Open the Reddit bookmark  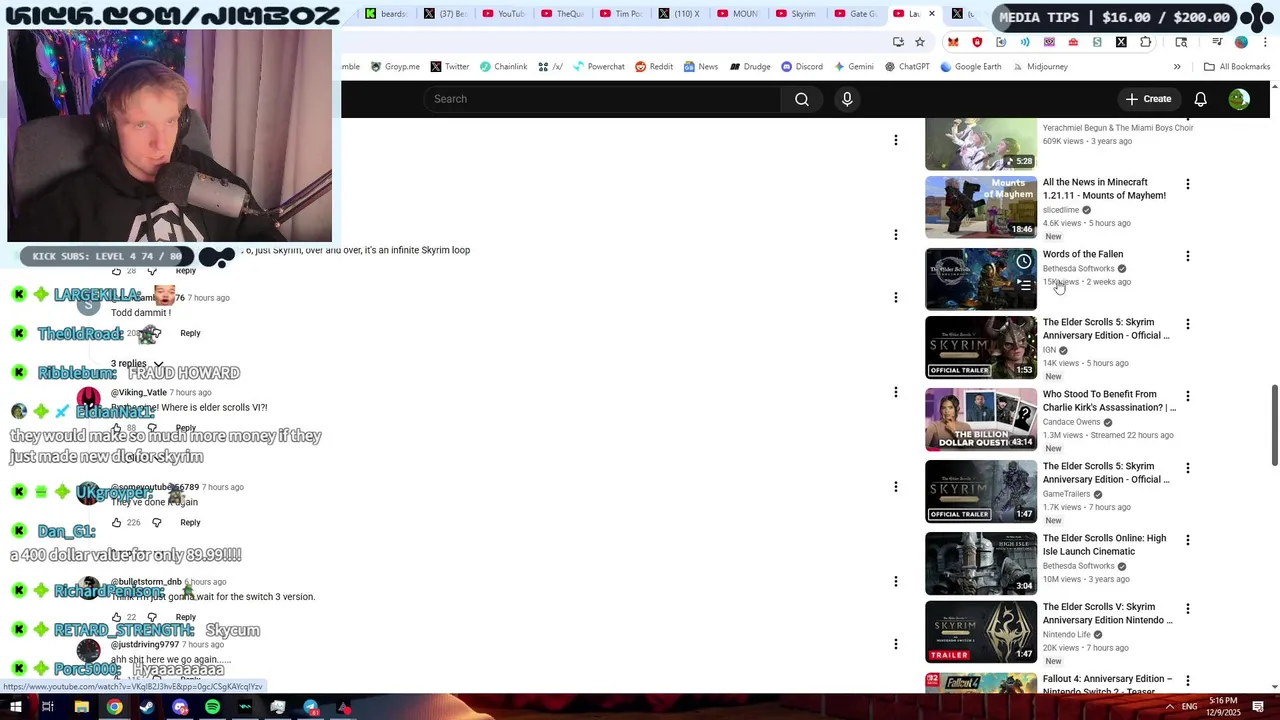(x=654, y=67)
